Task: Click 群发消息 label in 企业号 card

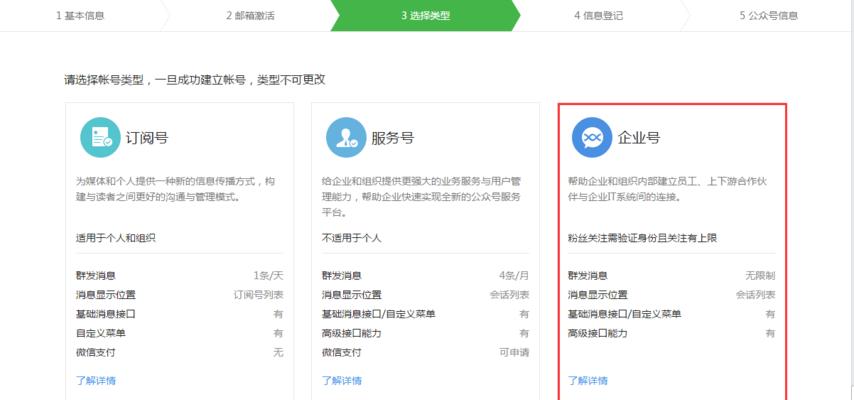Action: (588, 276)
